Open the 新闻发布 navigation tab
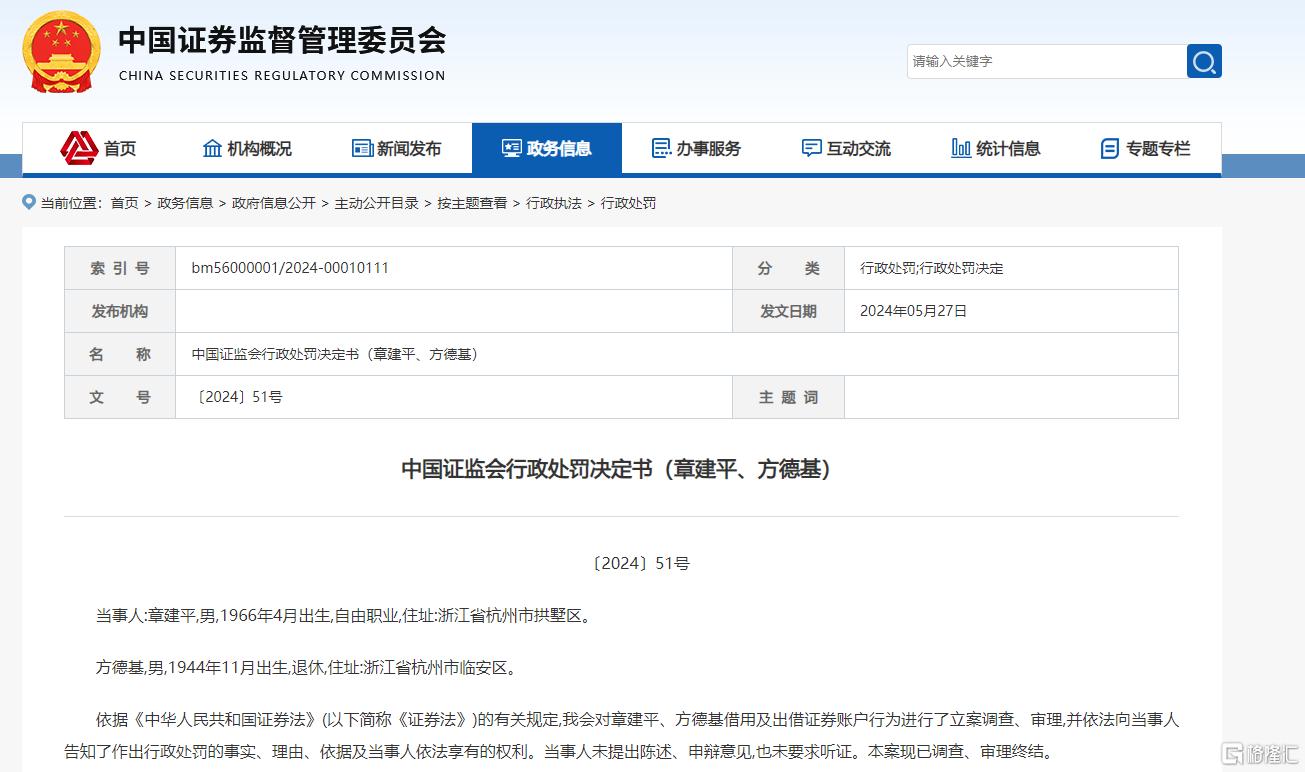 click(397, 148)
